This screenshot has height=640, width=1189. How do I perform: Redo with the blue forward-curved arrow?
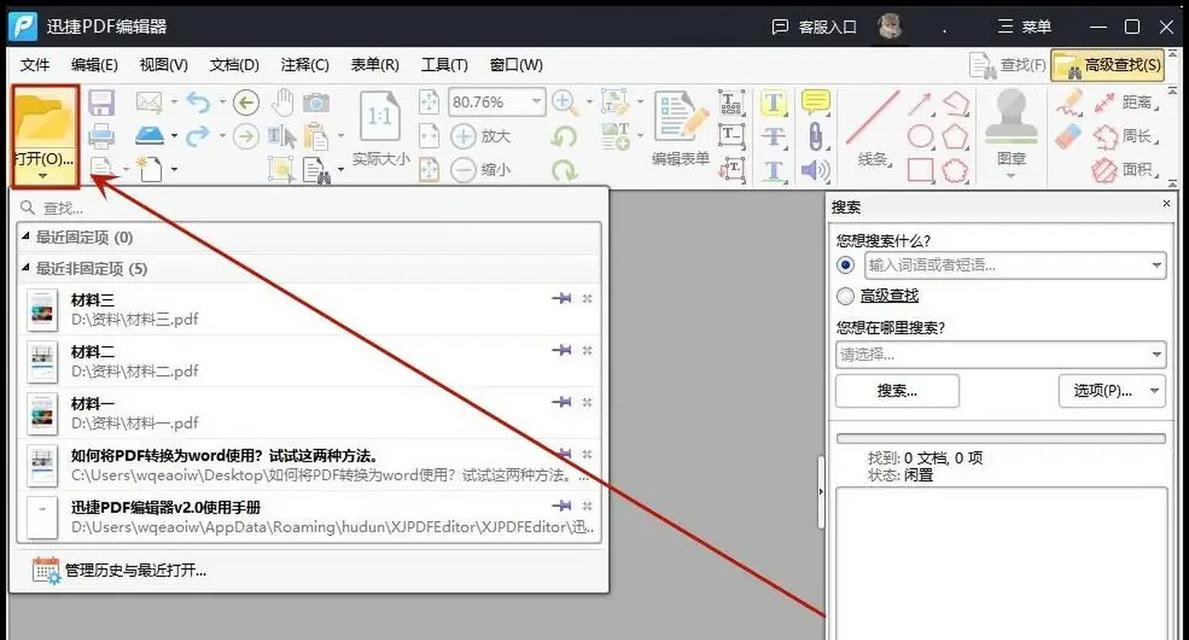click(199, 136)
